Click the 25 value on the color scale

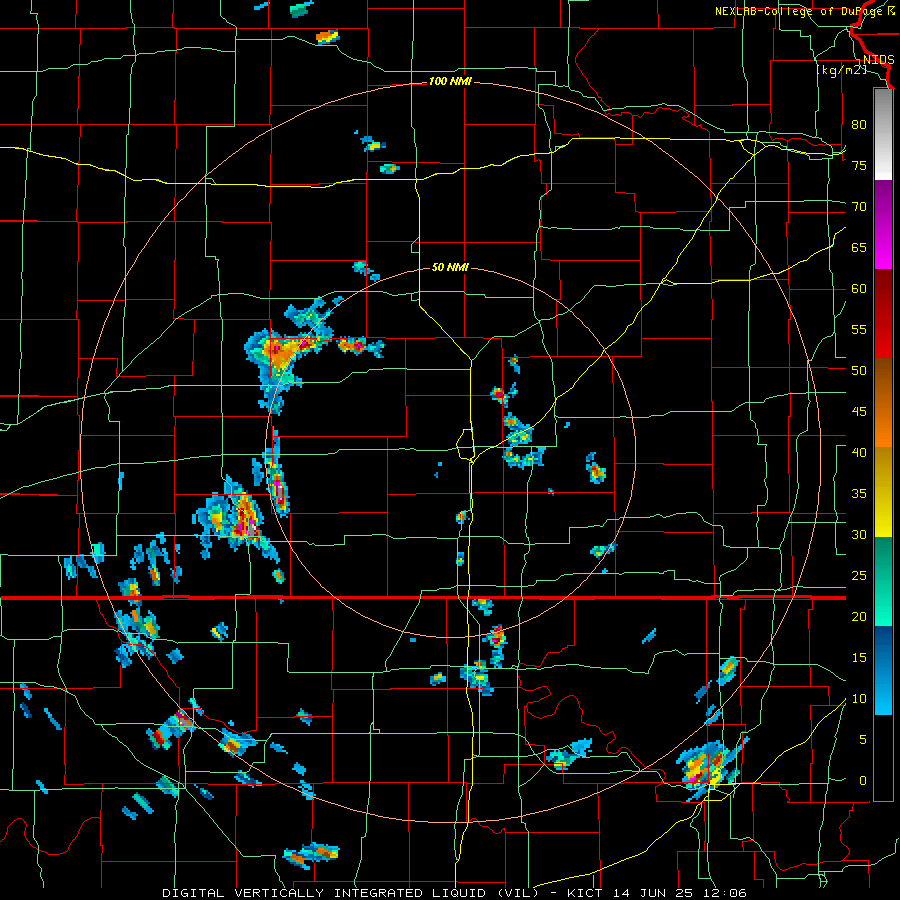(859, 576)
